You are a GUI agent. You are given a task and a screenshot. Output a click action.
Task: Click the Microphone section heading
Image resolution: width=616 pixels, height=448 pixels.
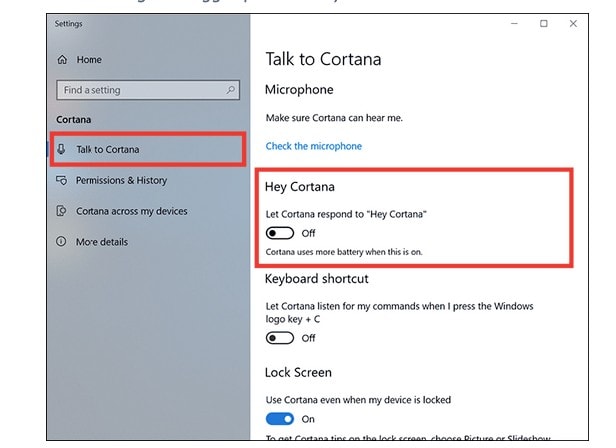click(x=299, y=90)
